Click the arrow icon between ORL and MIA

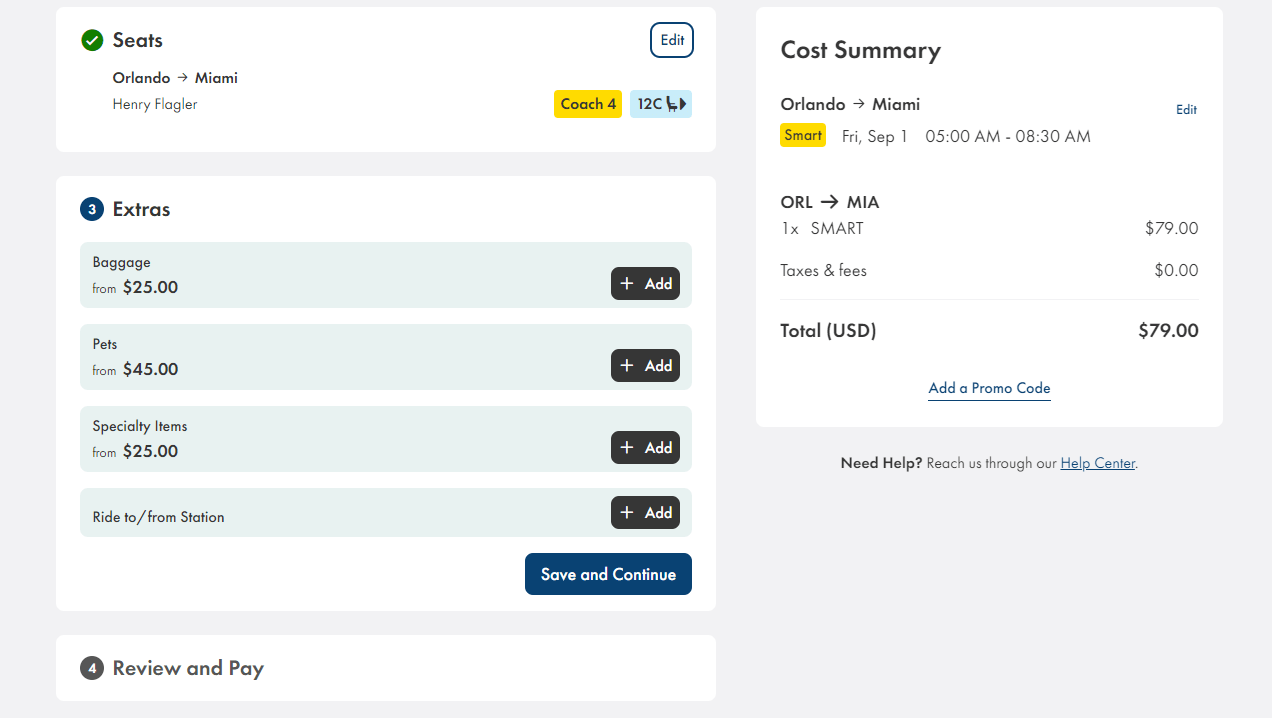[x=828, y=201]
